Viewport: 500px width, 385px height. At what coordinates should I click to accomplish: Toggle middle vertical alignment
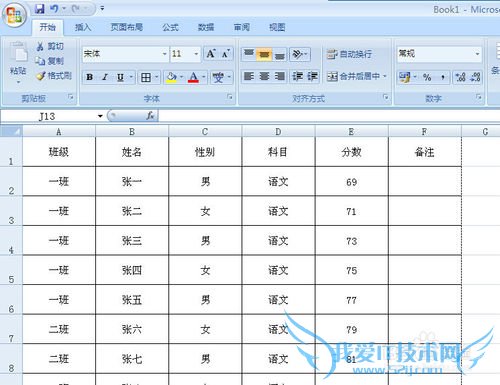point(264,54)
